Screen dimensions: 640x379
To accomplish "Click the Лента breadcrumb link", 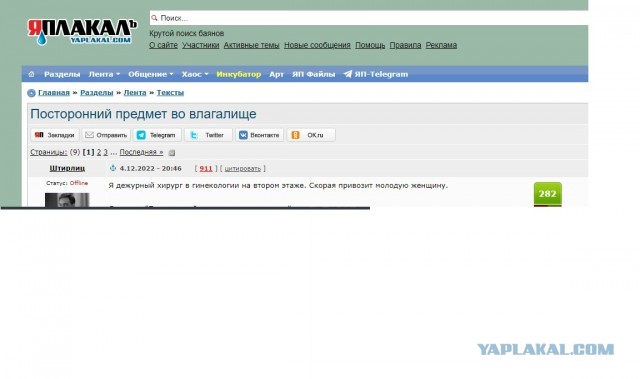I will pos(135,93).
